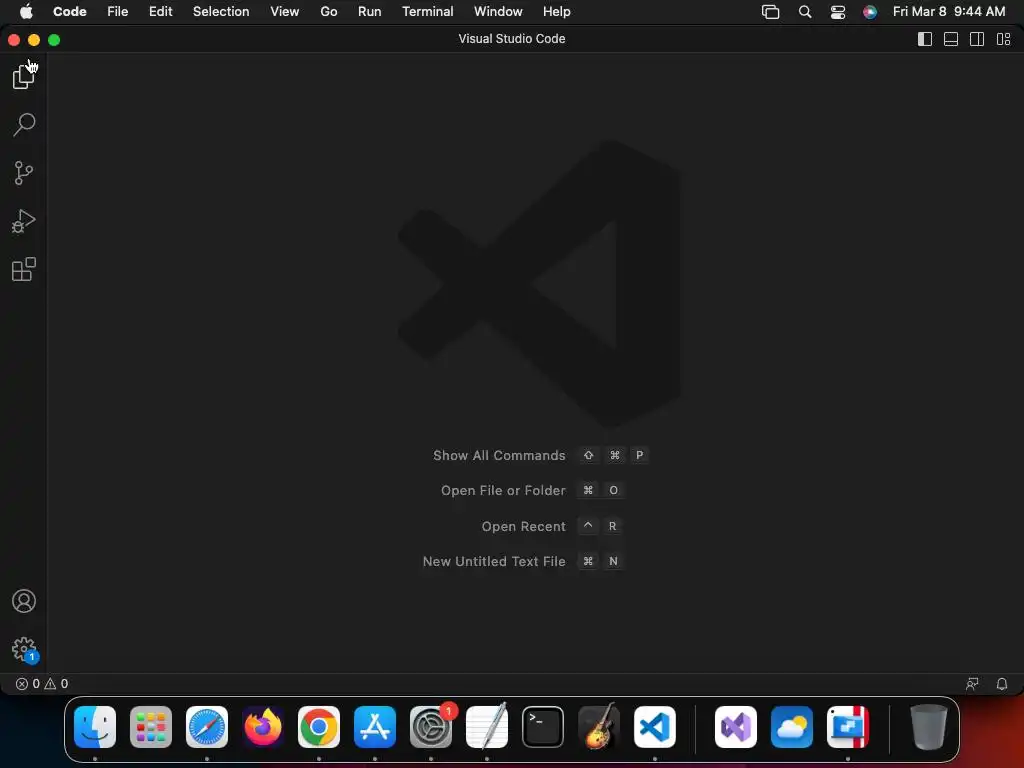This screenshot has height=768, width=1024.
Task: Open the Search view in activity bar
Action: click(x=24, y=124)
